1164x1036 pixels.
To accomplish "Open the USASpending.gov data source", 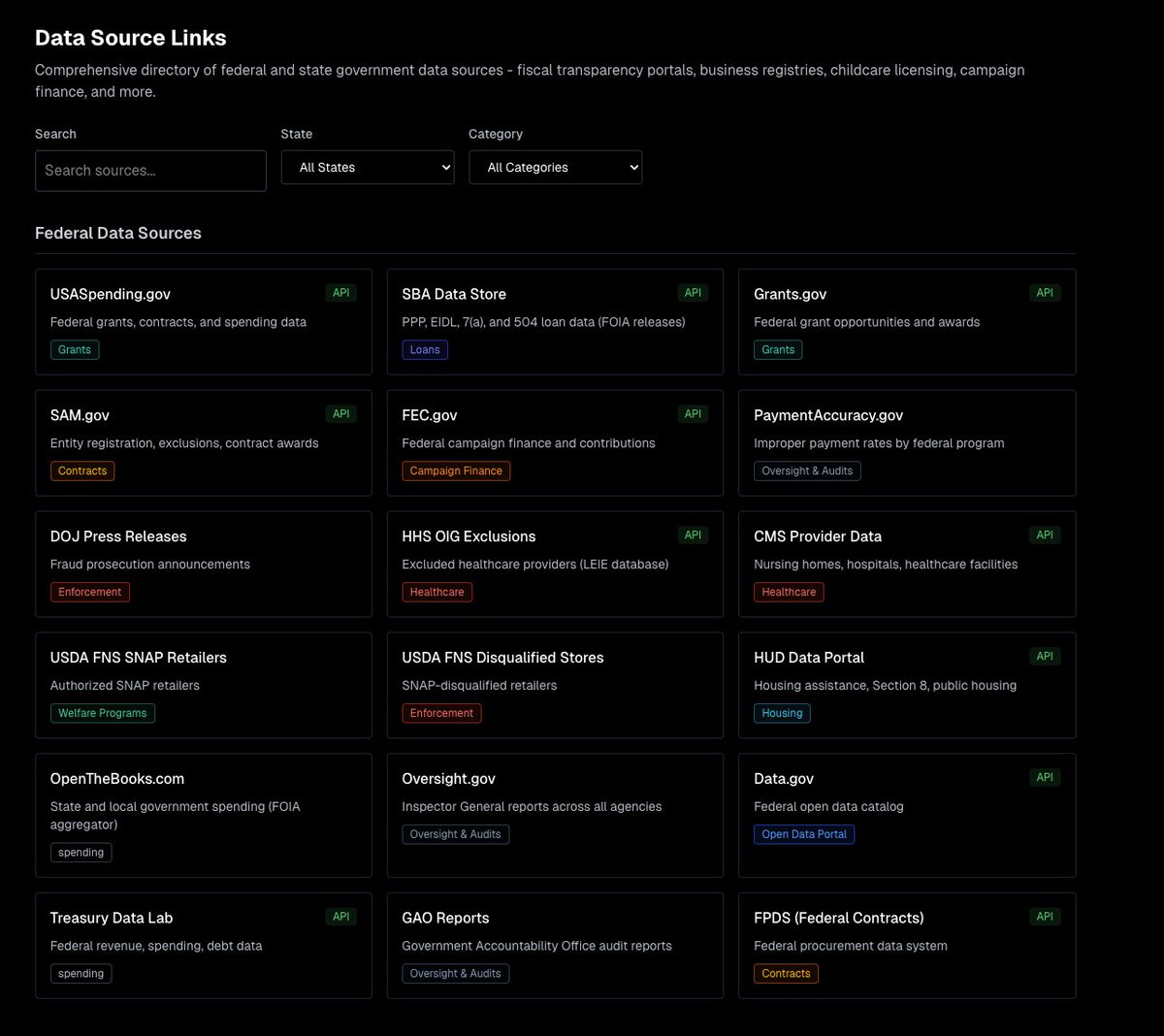I will [110, 294].
